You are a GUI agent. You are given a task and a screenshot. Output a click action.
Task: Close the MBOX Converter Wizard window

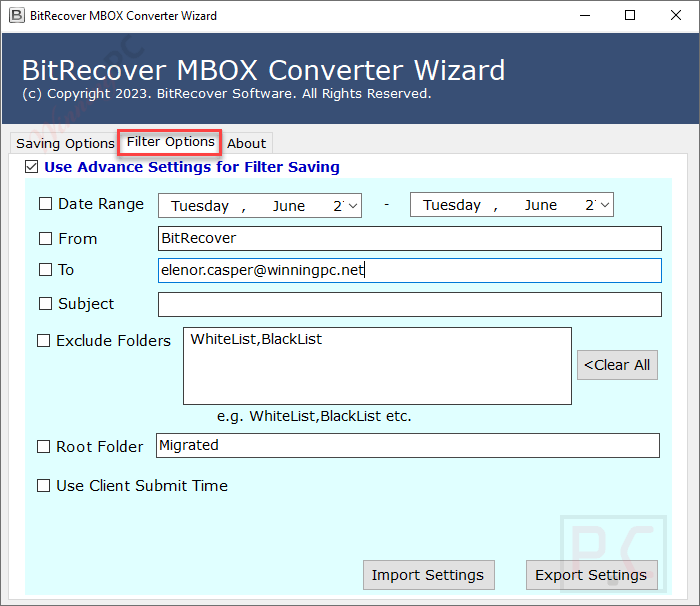tap(675, 16)
